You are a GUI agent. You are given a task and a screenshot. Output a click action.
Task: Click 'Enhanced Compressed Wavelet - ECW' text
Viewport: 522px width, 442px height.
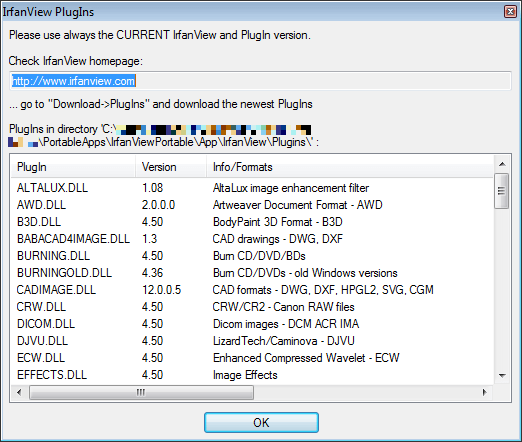click(306, 358)
